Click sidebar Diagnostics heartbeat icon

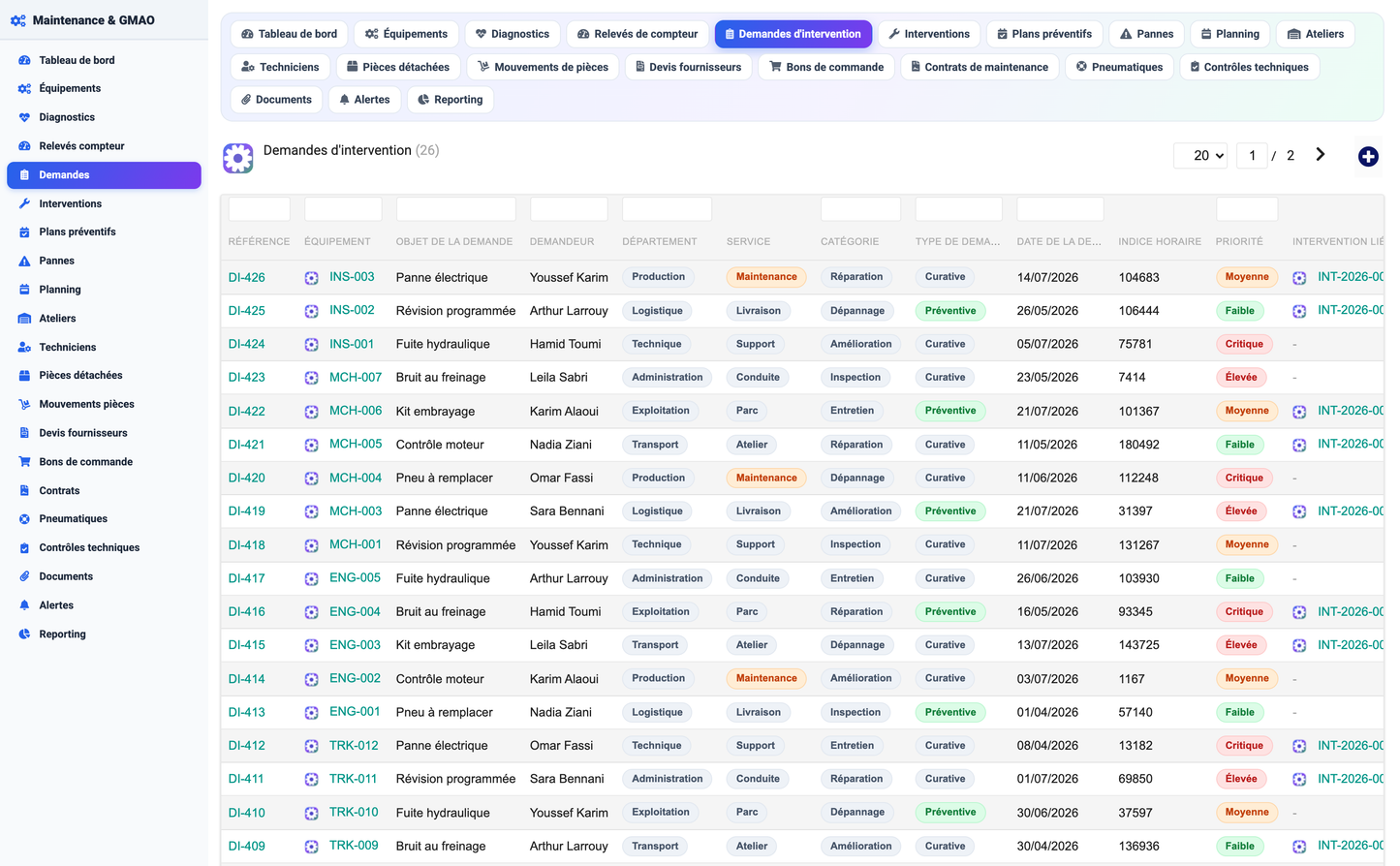[x=24, y=117]
